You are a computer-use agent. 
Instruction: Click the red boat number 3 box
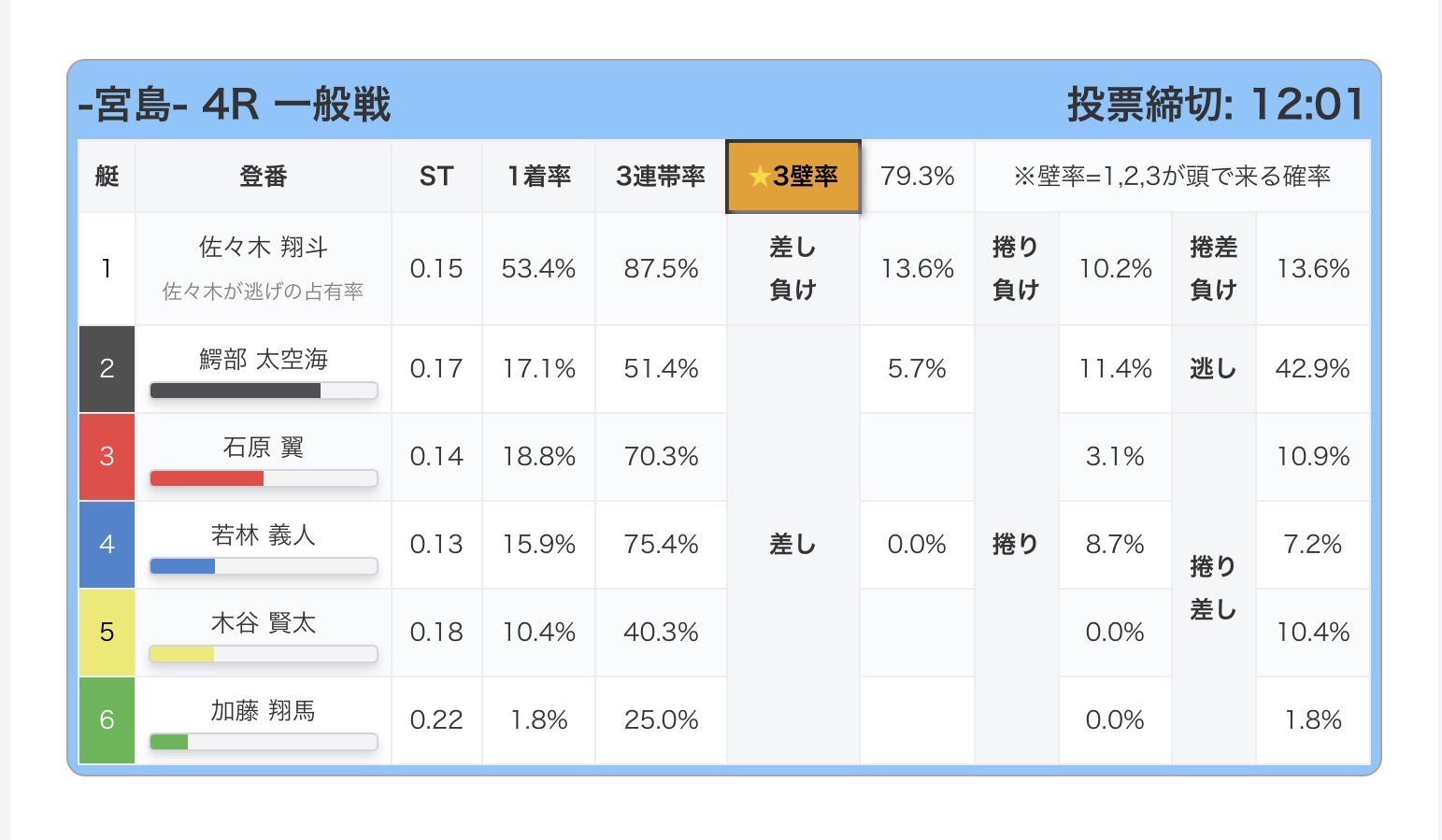(x=107, y=457)
